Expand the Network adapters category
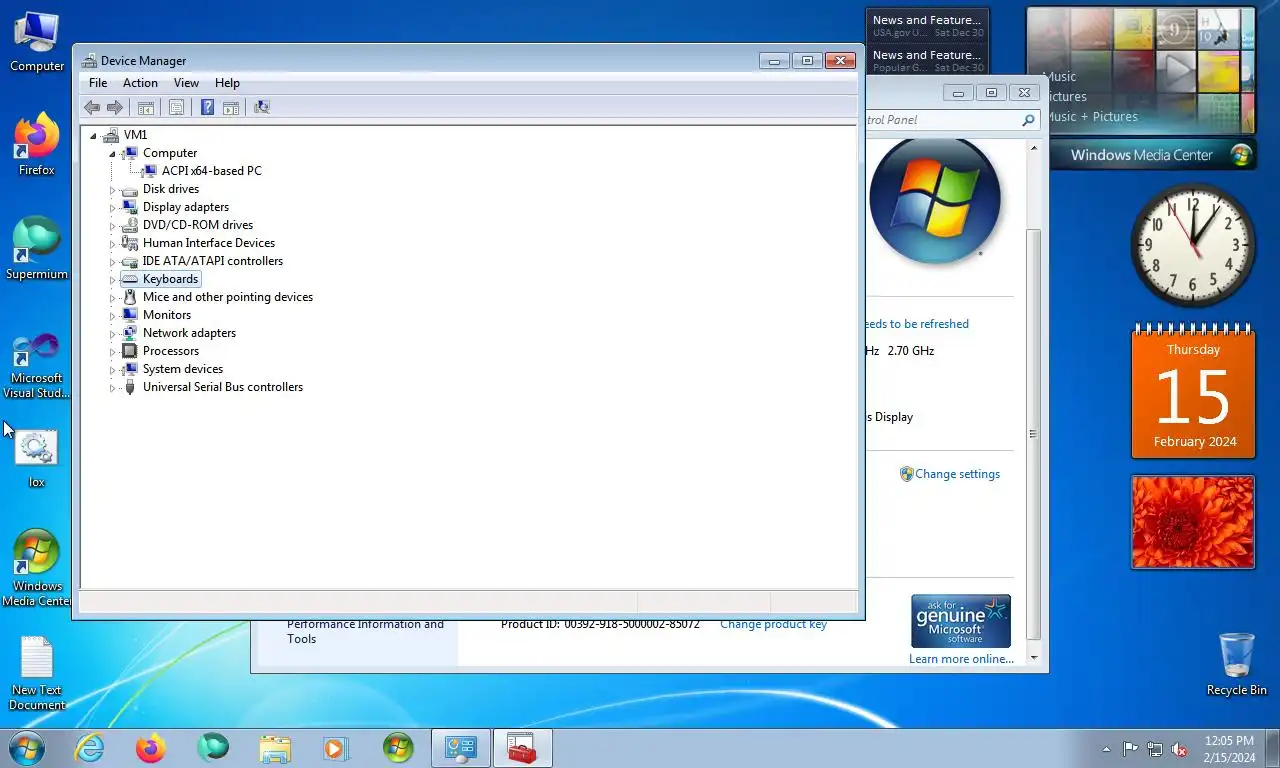The width and height of the screenshot is (1280, 768). [x=112, y=334]
